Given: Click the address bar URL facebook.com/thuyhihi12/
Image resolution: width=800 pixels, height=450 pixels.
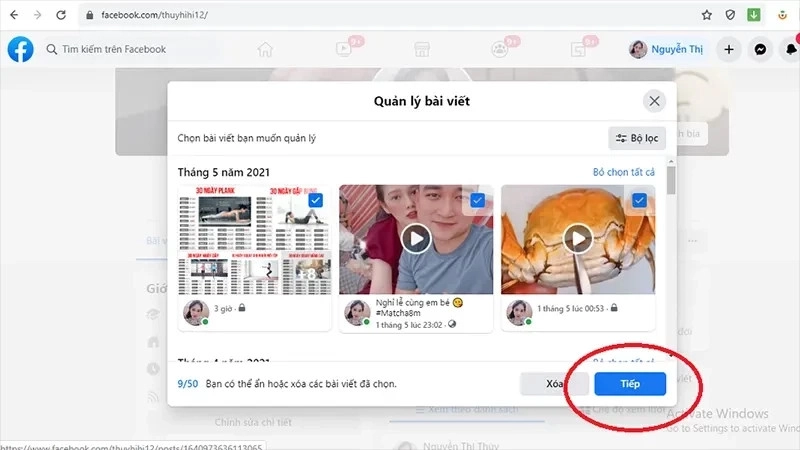Looking at the screenshot, I should 154,15.
